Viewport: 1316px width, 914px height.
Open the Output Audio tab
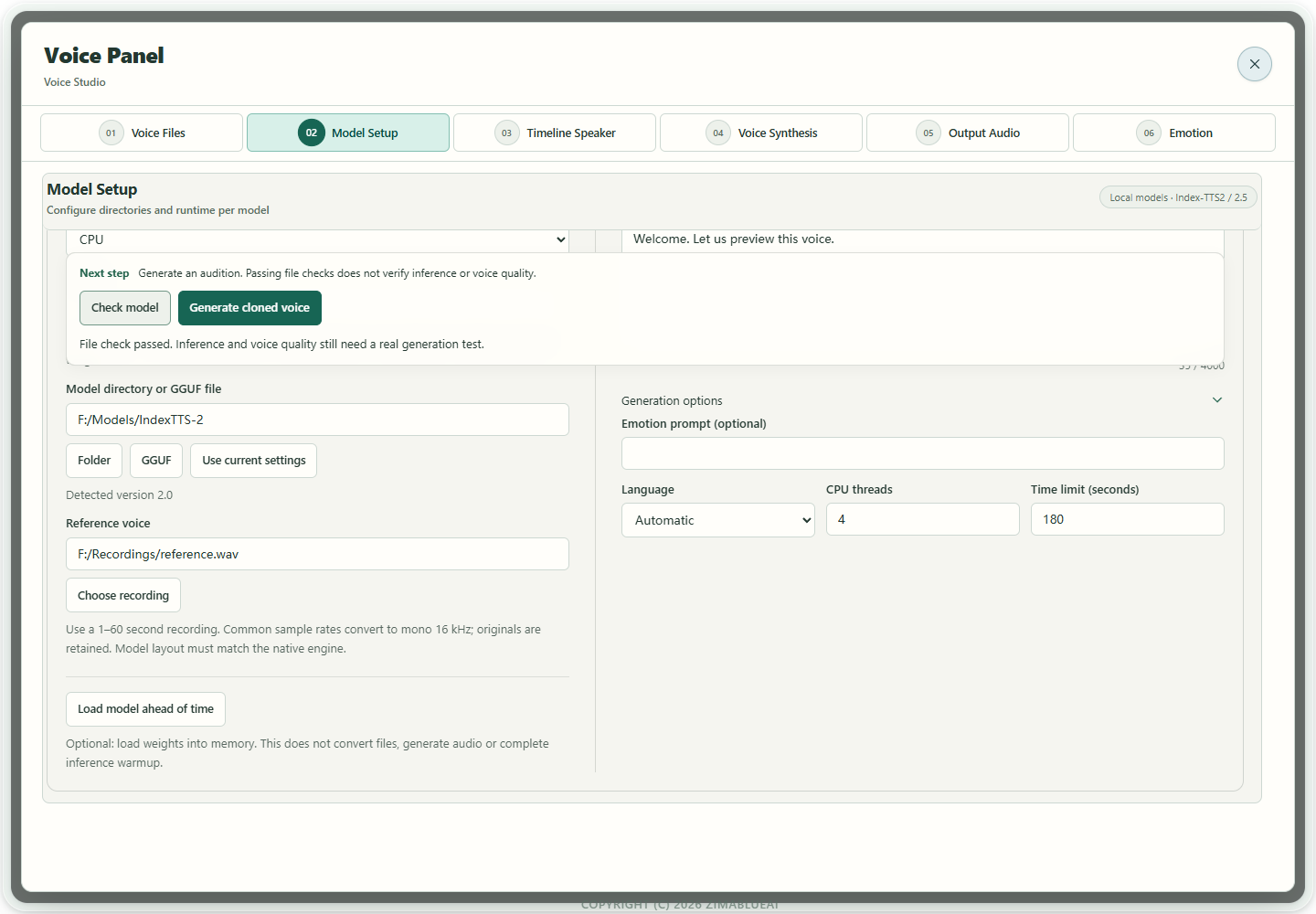[968, 133]
